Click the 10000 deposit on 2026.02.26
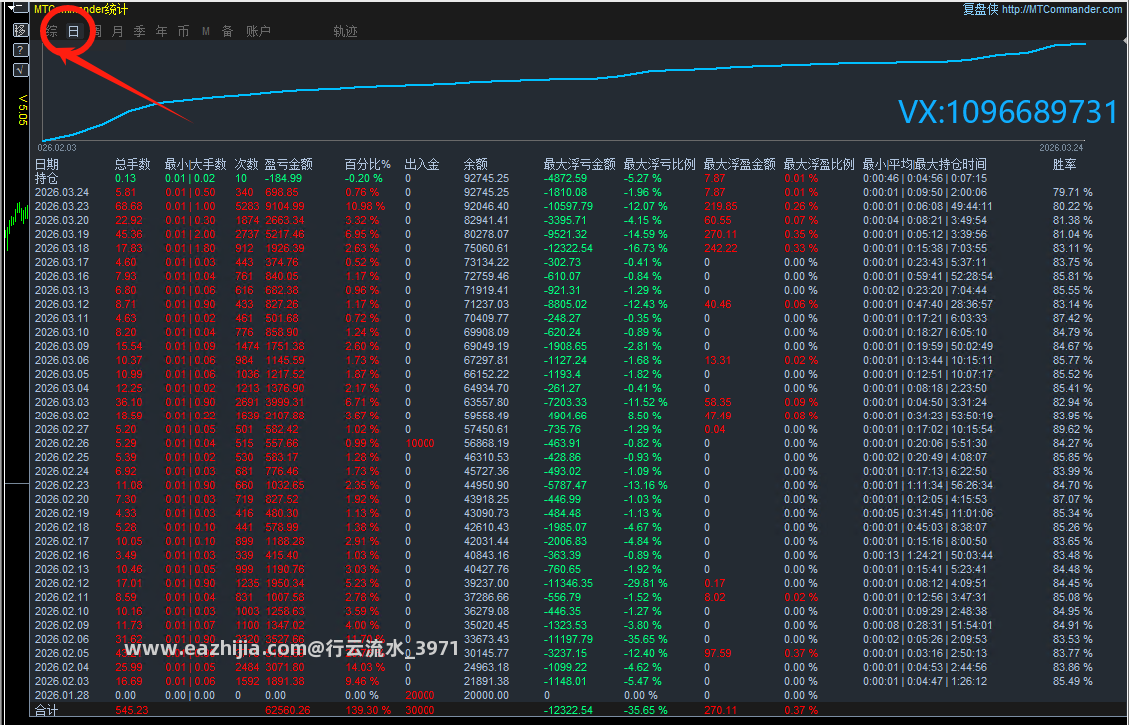 coord(420,443)
